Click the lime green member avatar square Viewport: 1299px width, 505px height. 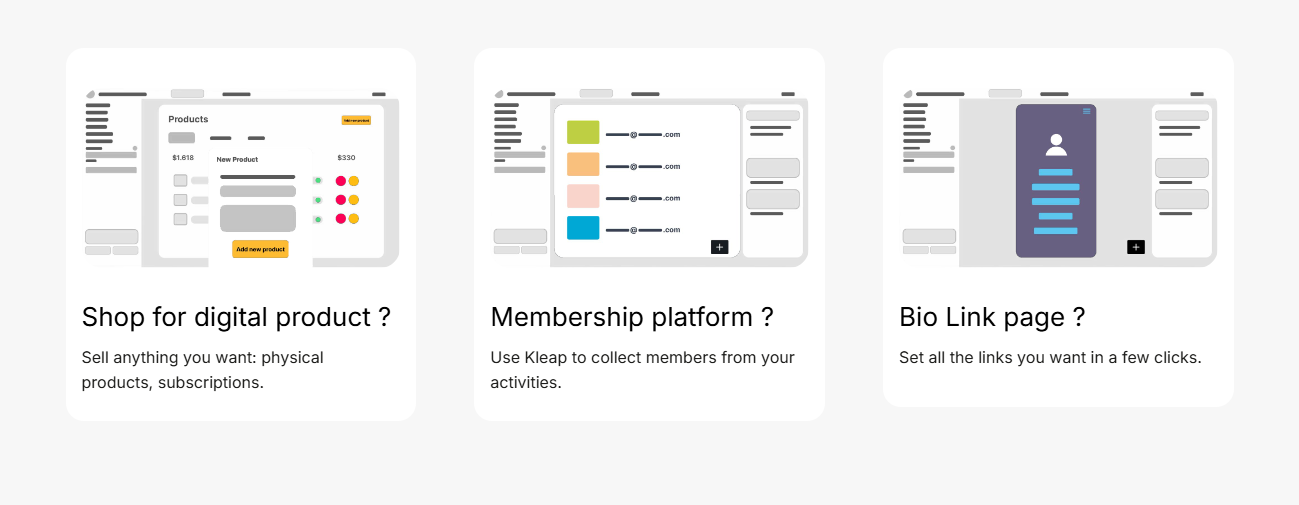tap(583, 132)
